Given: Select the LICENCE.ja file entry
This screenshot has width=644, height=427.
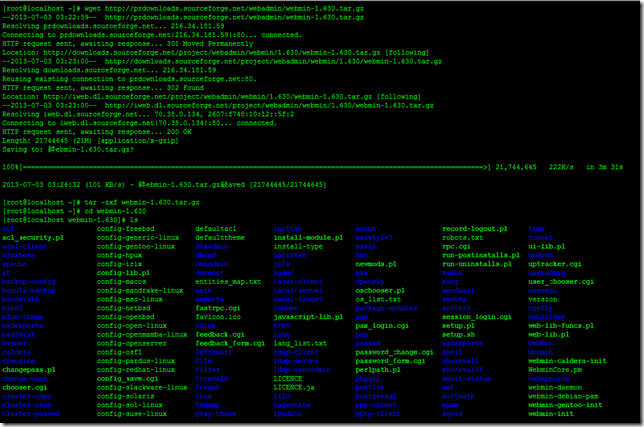Looking at the screenshot, I should coord(294,387).
